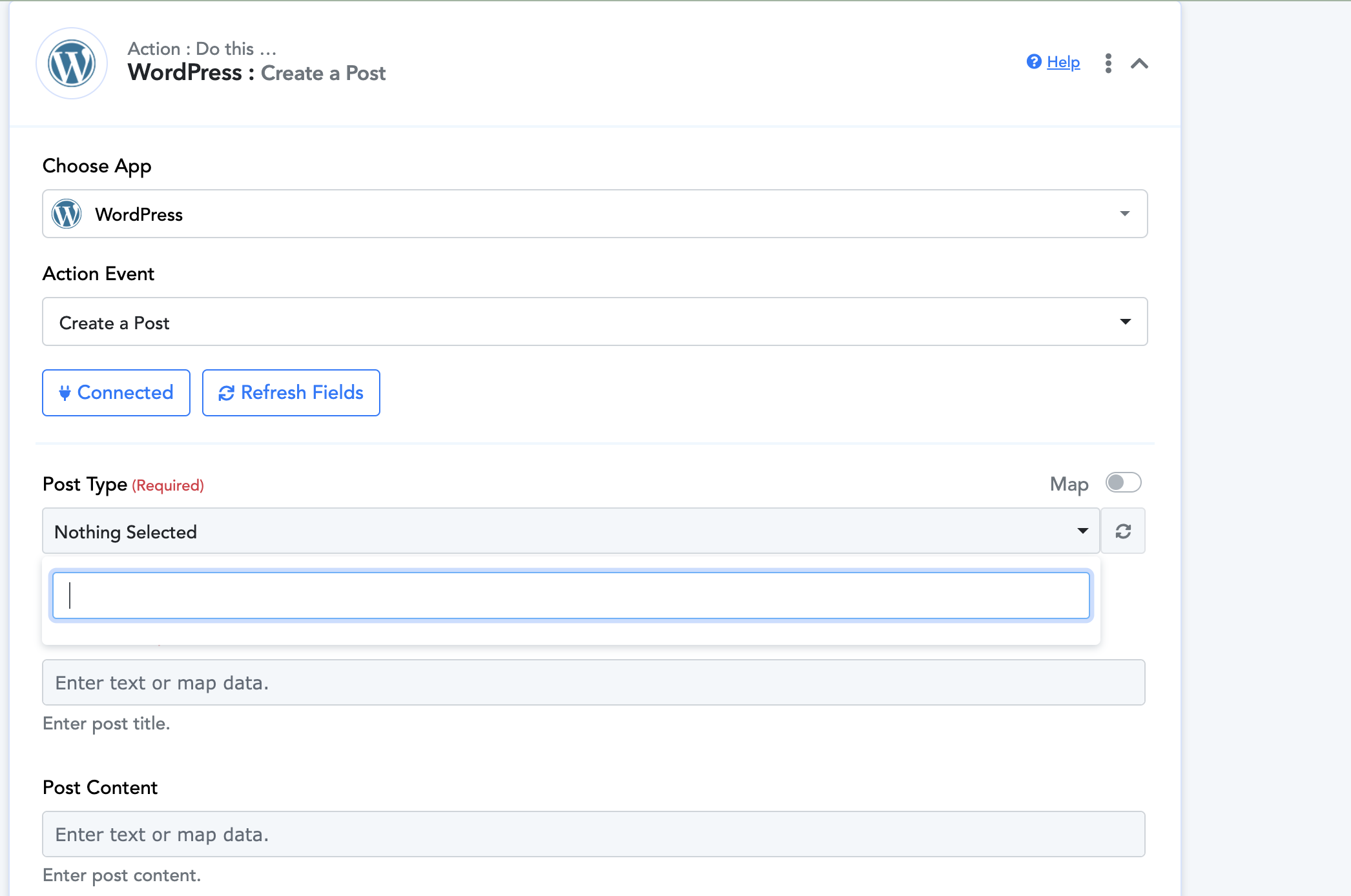Toggle the Map switch for Post Type
This screenshot has width=1351, height=896.
(1124, 483)
